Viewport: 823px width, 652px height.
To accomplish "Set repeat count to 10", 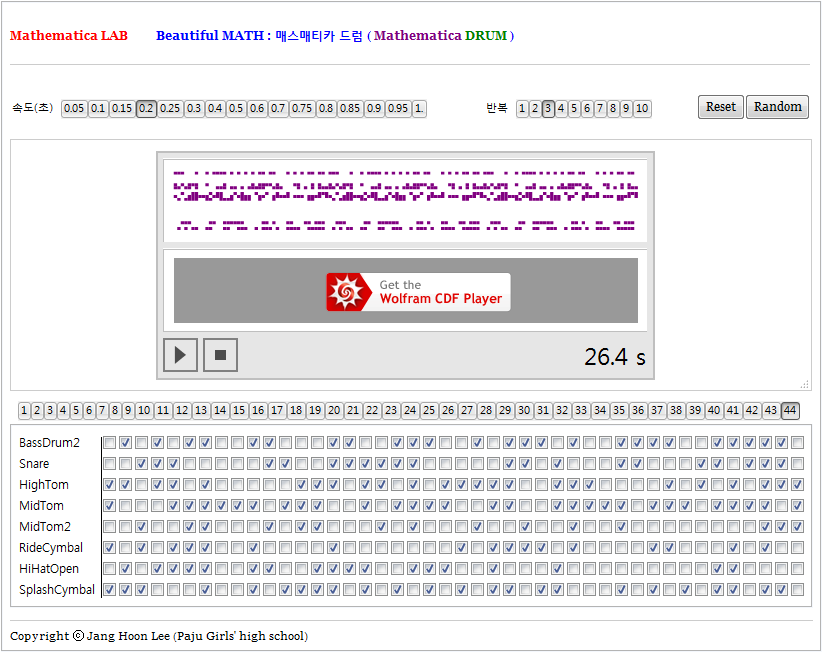I will coord(642,109).
